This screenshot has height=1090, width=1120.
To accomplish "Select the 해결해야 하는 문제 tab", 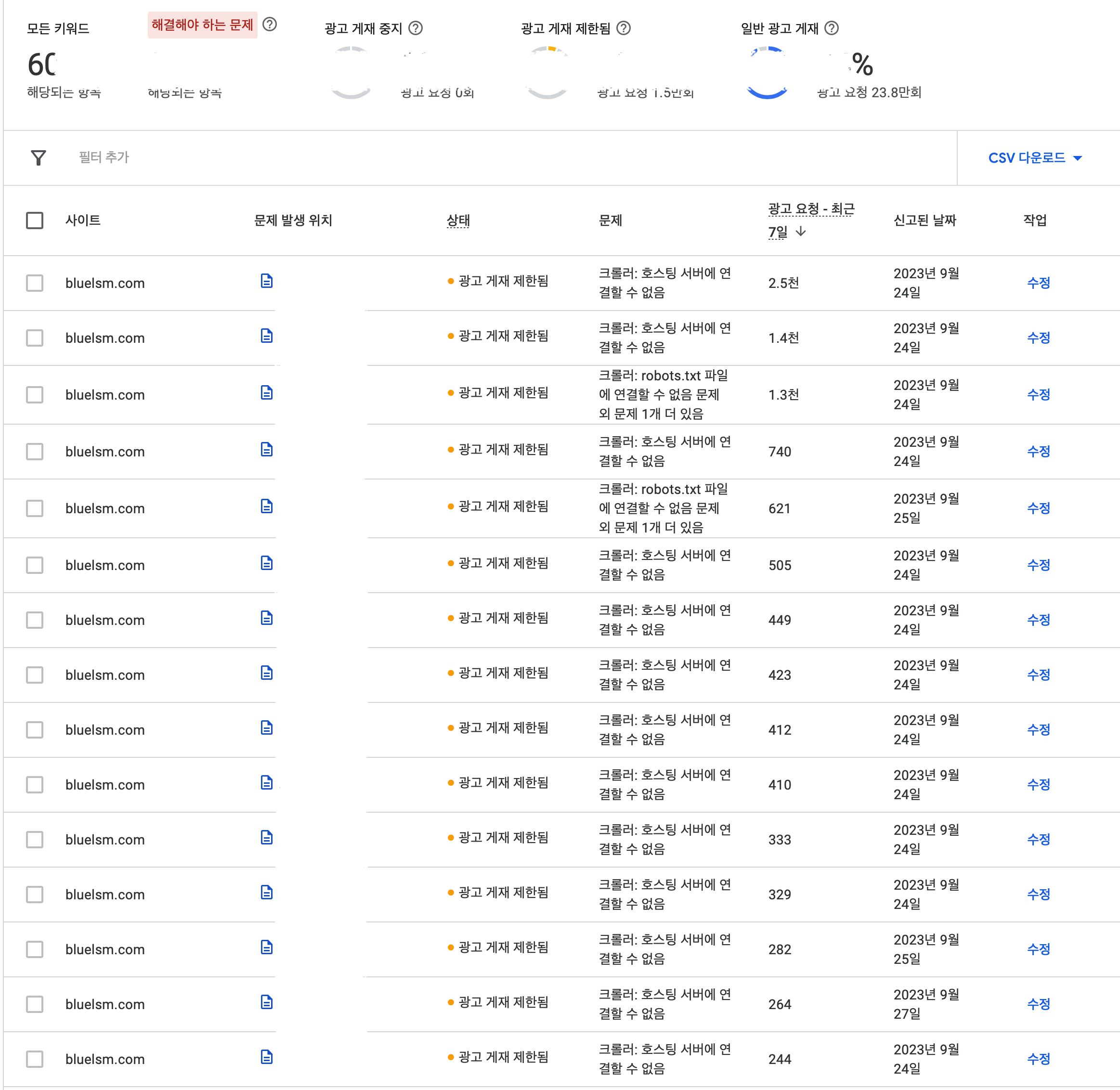I will point(202,25).
